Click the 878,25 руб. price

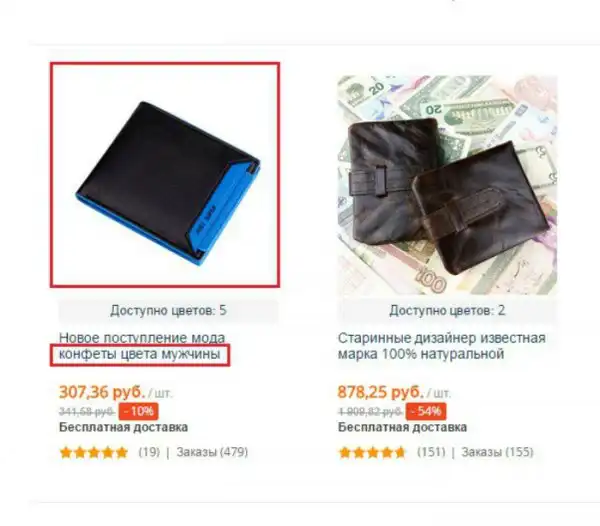pos(381,392)
